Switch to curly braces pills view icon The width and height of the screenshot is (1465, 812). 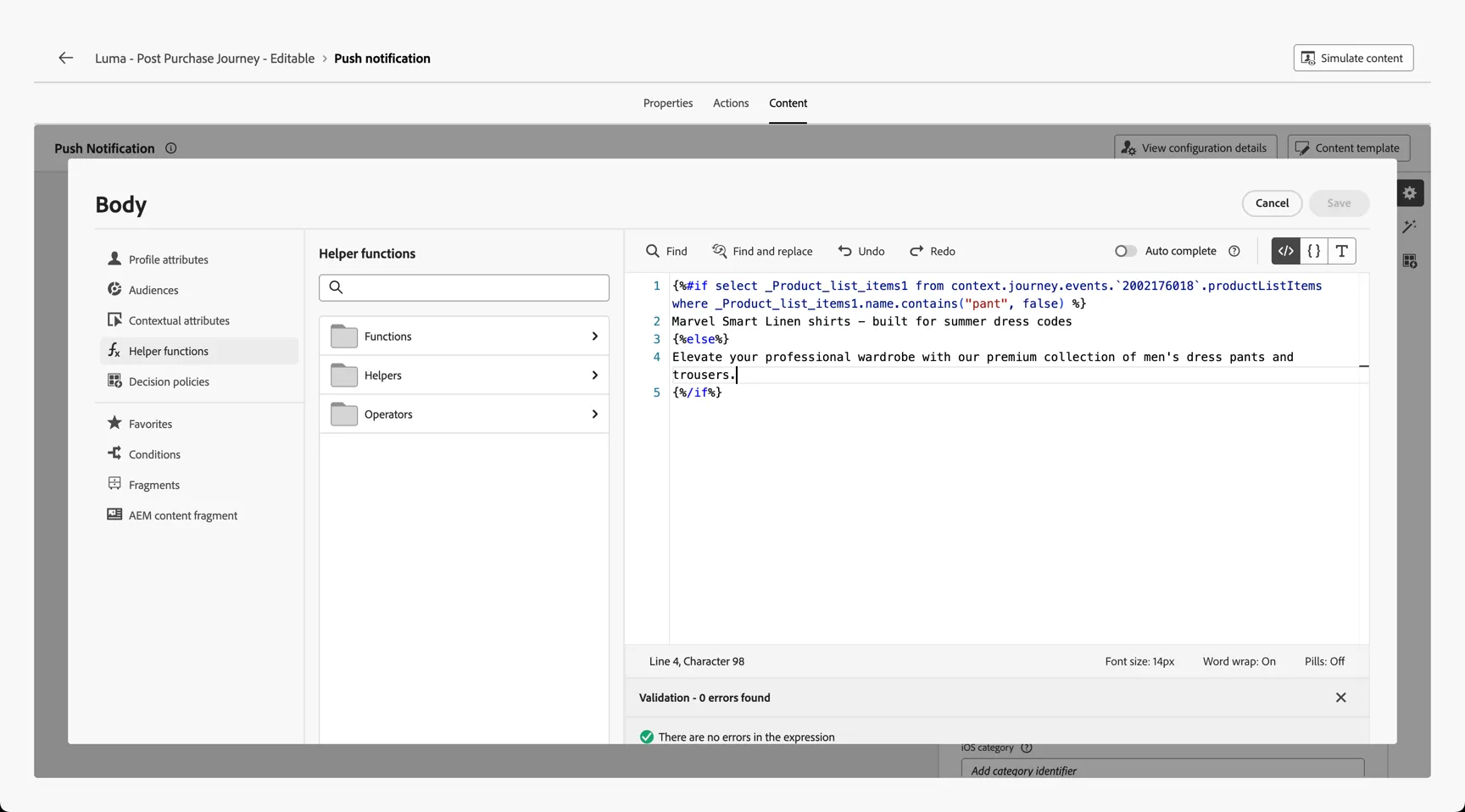[1314, 251]
